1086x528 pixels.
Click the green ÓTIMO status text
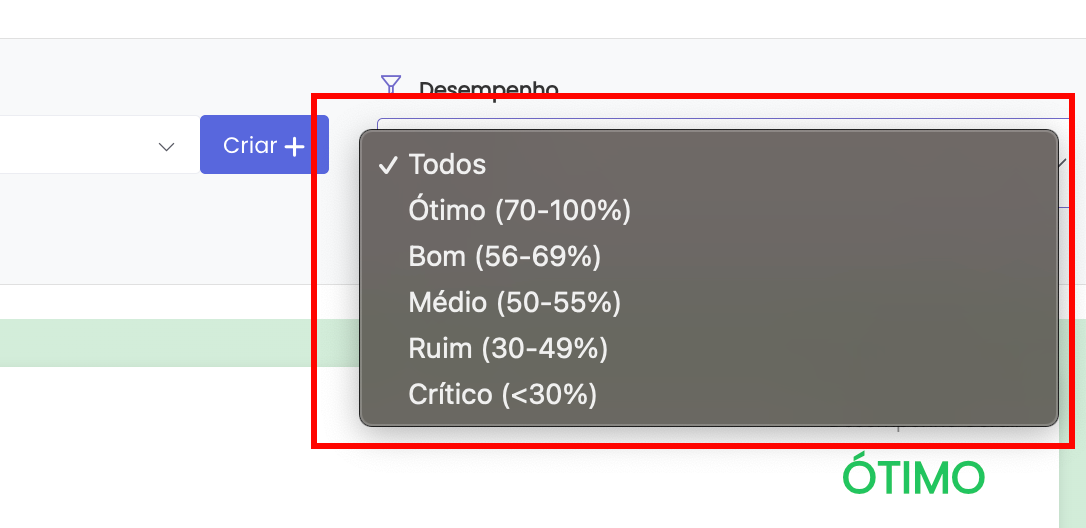coord(913,478)
